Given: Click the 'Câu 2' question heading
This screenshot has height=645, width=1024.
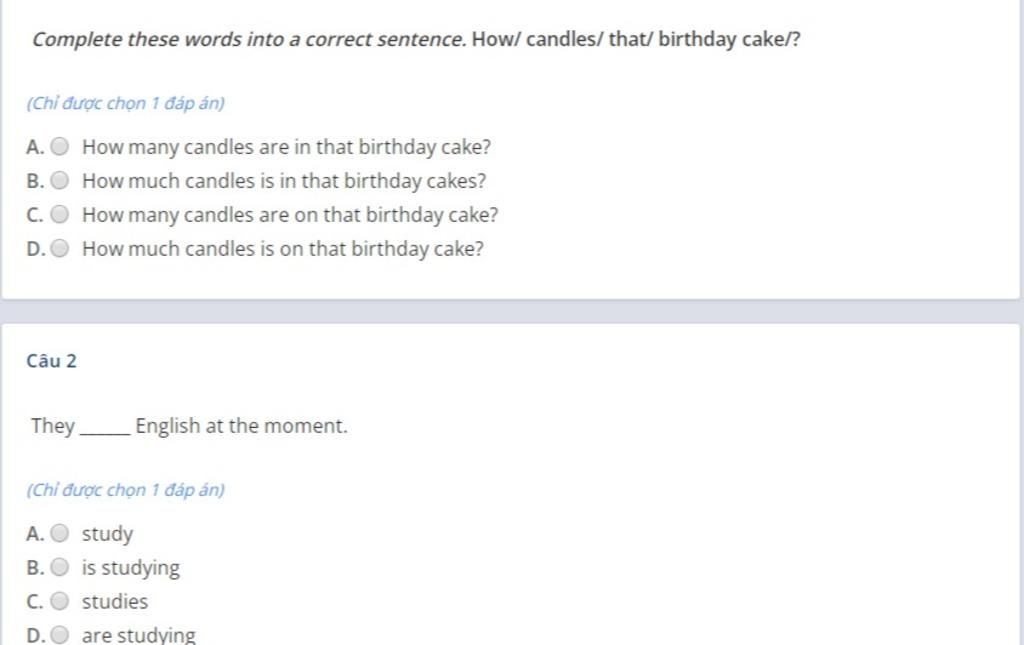Looking at the screenshot, I should (x=52, y=361).
